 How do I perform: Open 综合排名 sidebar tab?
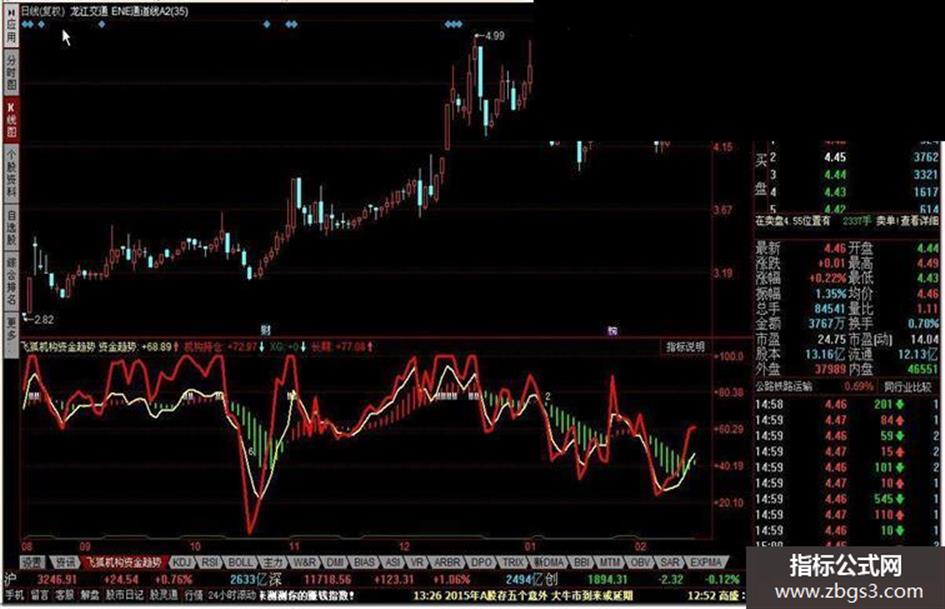(x=11, y=281)
